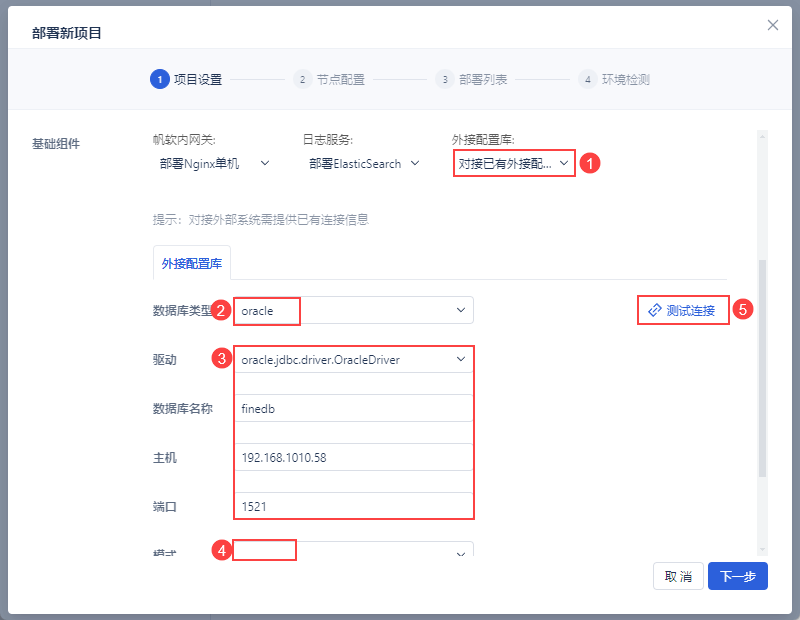
Task: Proceed with the 下一步 button
Action: point(738,576)
